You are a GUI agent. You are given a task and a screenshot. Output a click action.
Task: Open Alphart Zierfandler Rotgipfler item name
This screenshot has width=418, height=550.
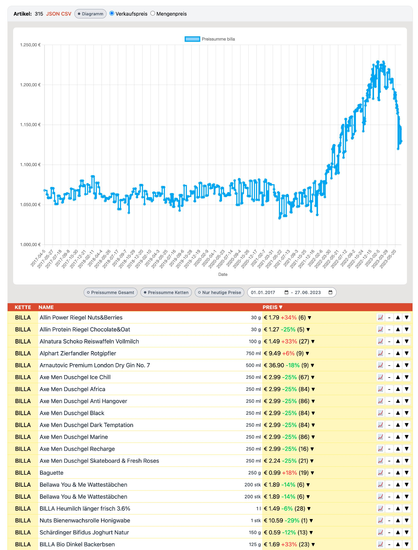78,353
